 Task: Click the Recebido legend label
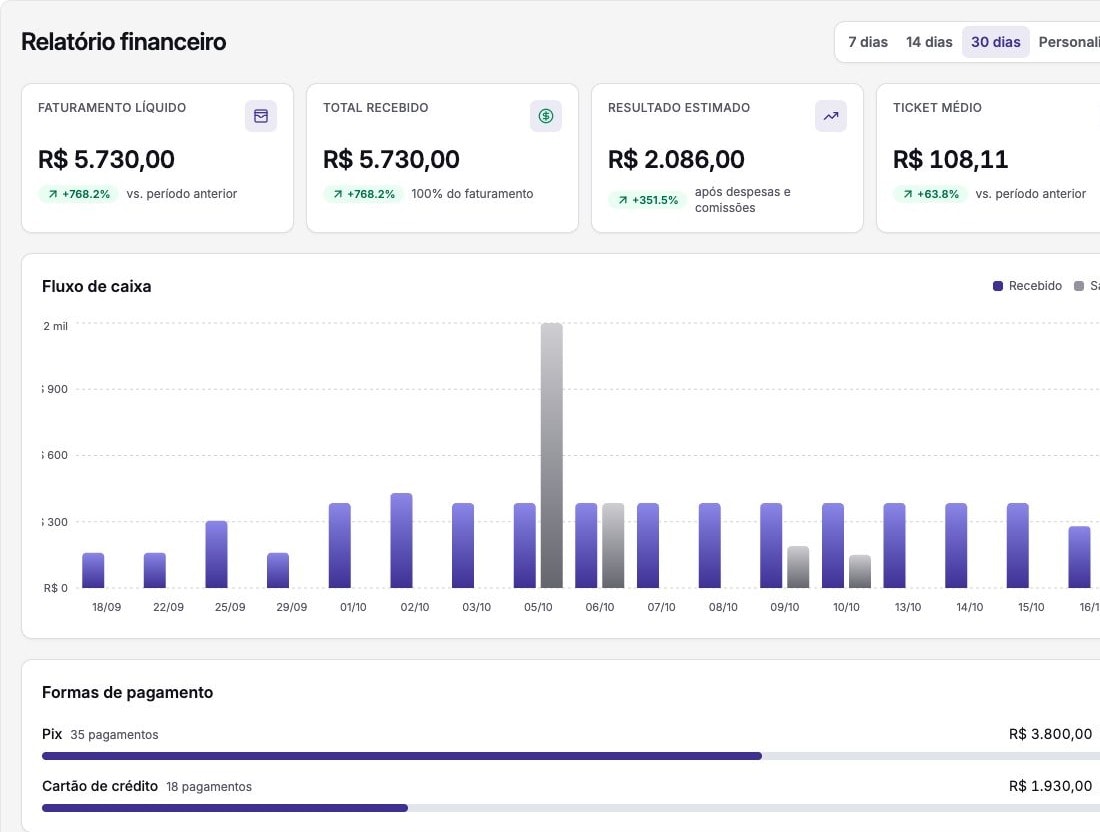pos(1035,286)
